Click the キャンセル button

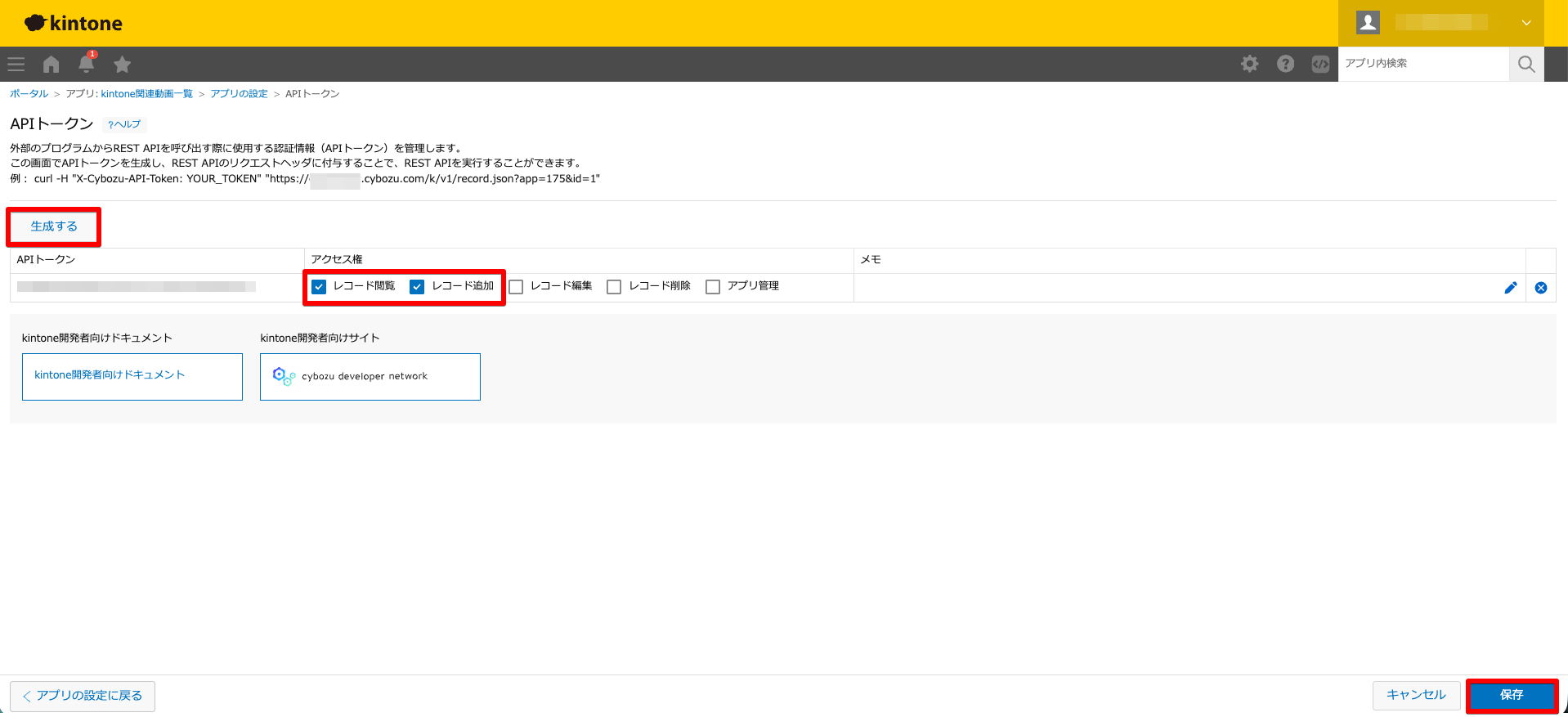tap(1416, 695)
